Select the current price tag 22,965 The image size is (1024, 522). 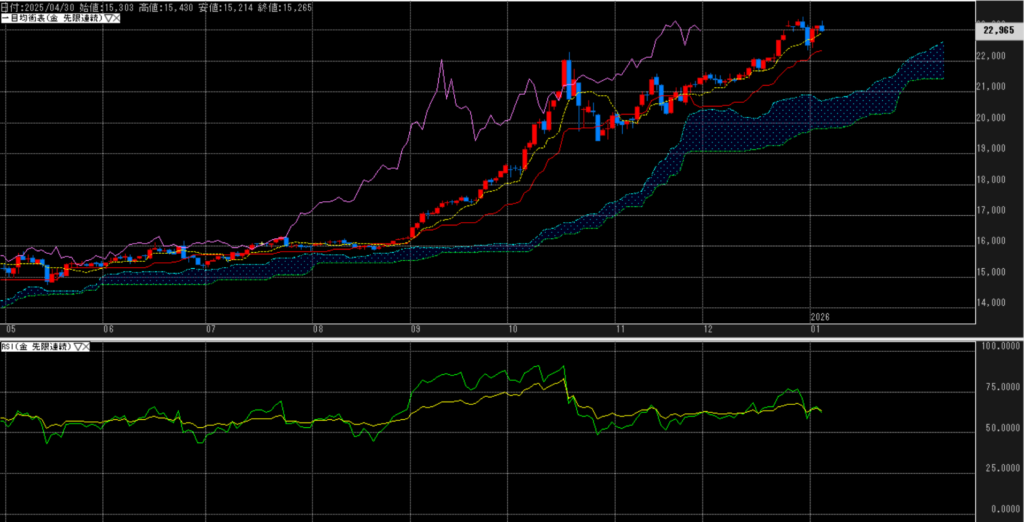pyautogui.click(x=1000, y=31)
